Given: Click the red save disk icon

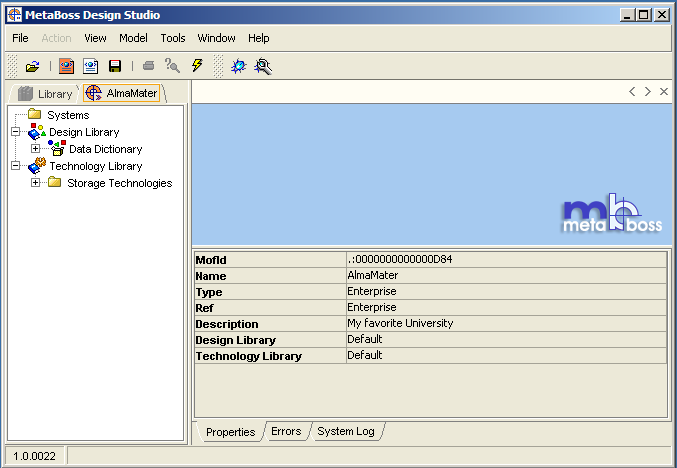Looking at the screenshot, I should pyautogui.click(x=115, y=66).
